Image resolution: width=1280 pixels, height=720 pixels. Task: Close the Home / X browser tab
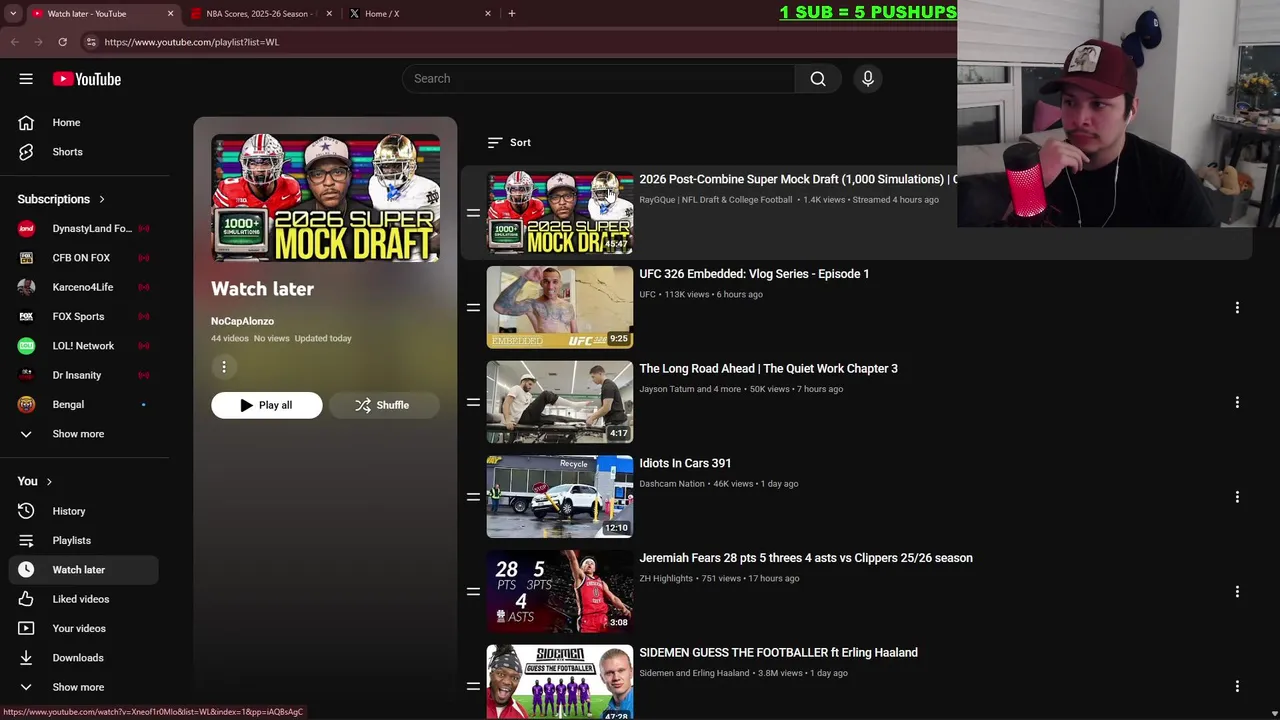(x=488, y=14)
